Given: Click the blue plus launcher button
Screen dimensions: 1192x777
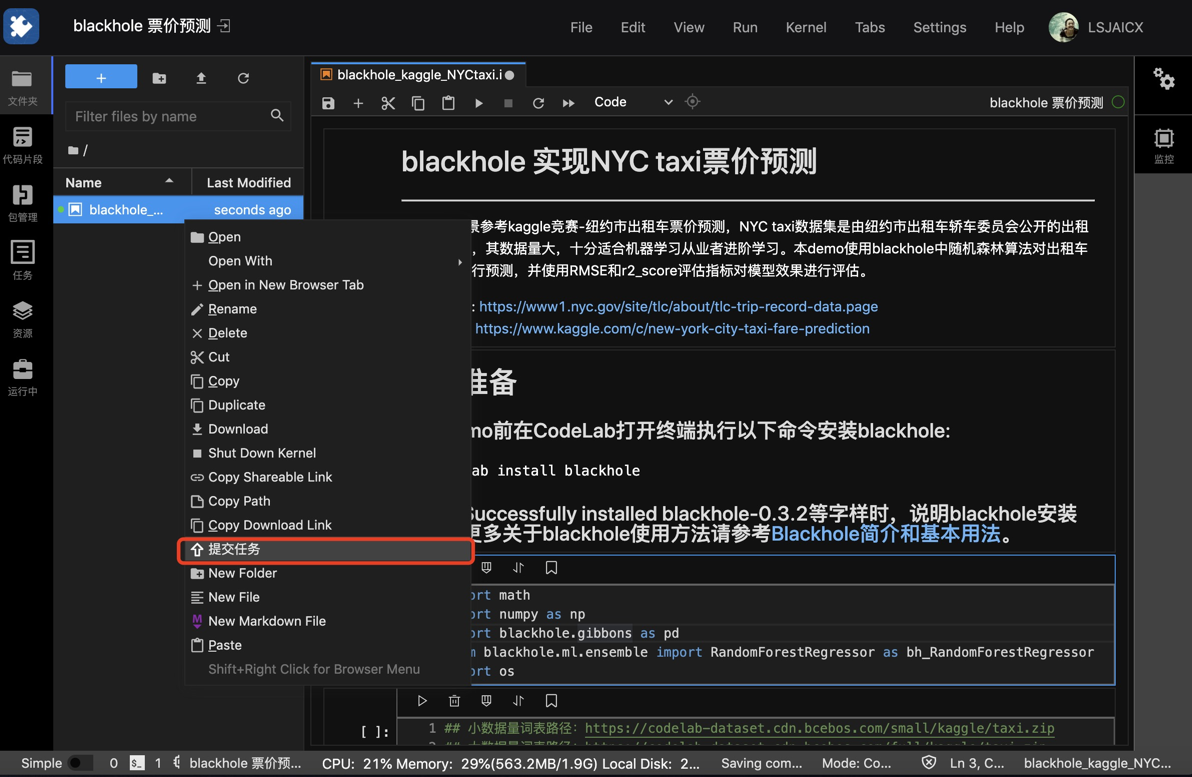Looking at the screenshot, I should (101, 77).
